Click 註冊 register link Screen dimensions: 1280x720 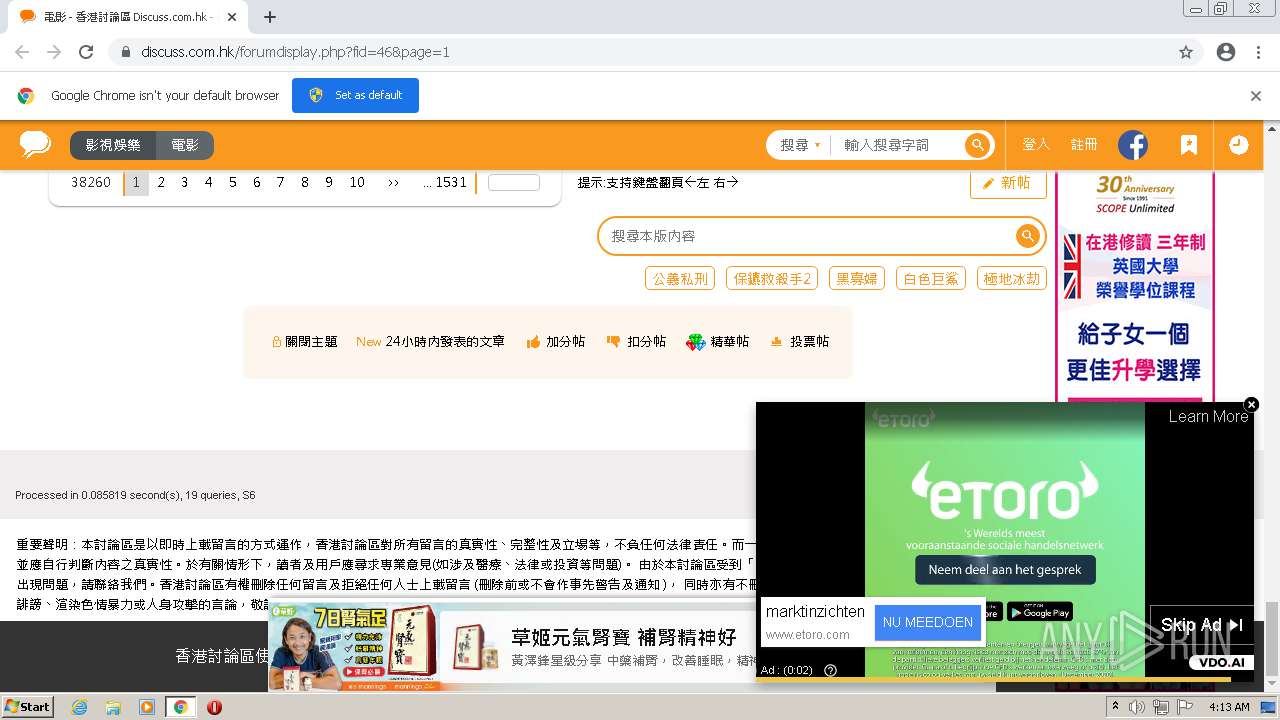[x=1084, y=145]
